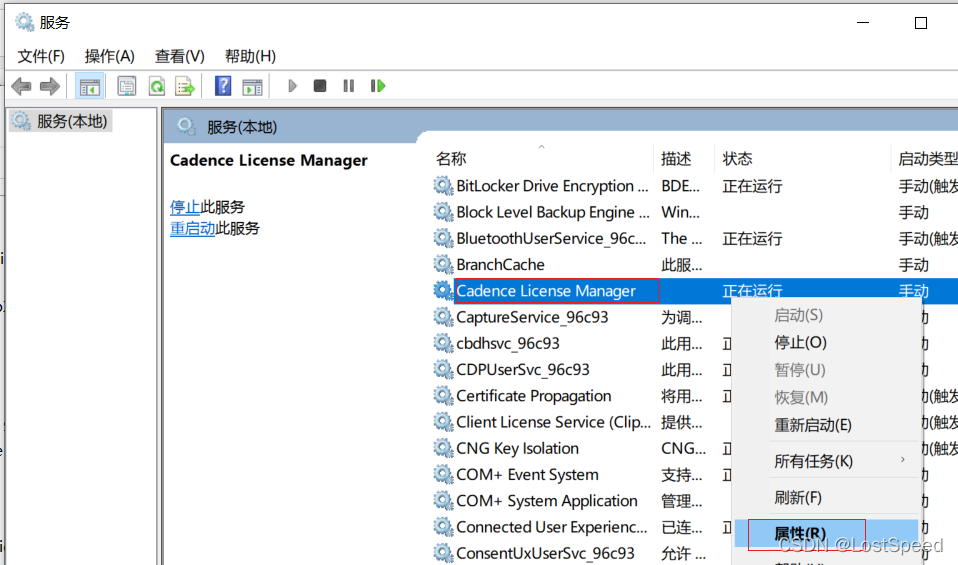
Task: Choose 属性(R) in the context menu
Action: [x=800, y=533]
